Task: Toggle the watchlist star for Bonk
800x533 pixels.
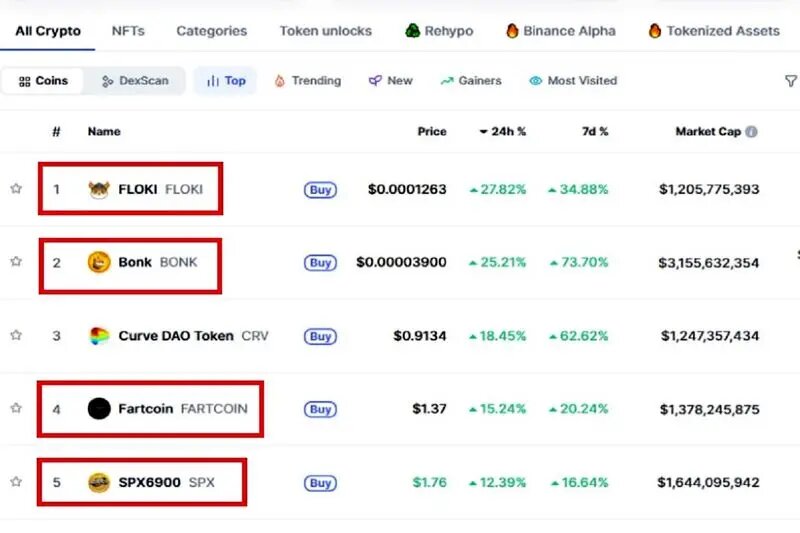Action: coord(16,261)
